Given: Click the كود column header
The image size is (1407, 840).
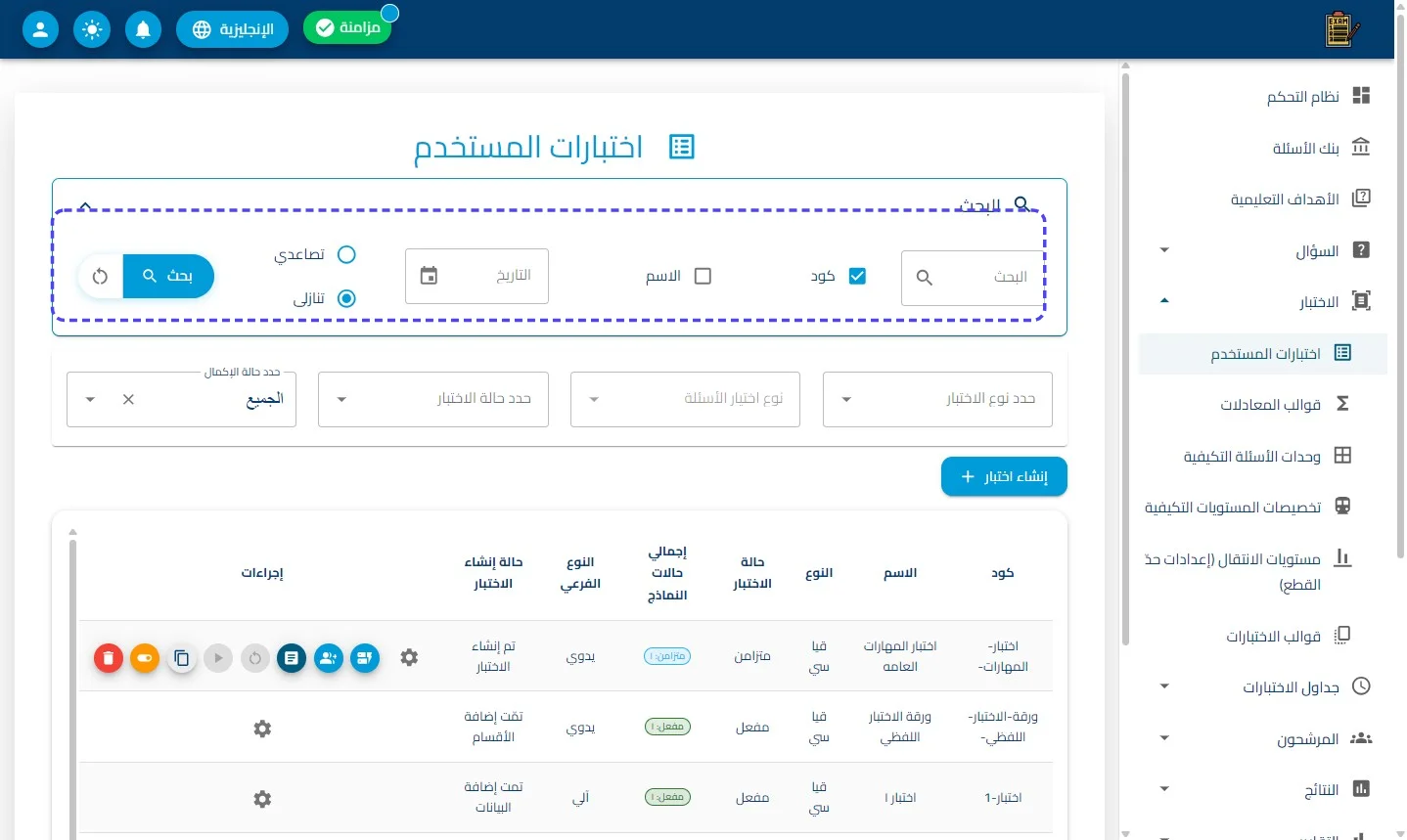Looking at the screenshot, I should 1003,573.
